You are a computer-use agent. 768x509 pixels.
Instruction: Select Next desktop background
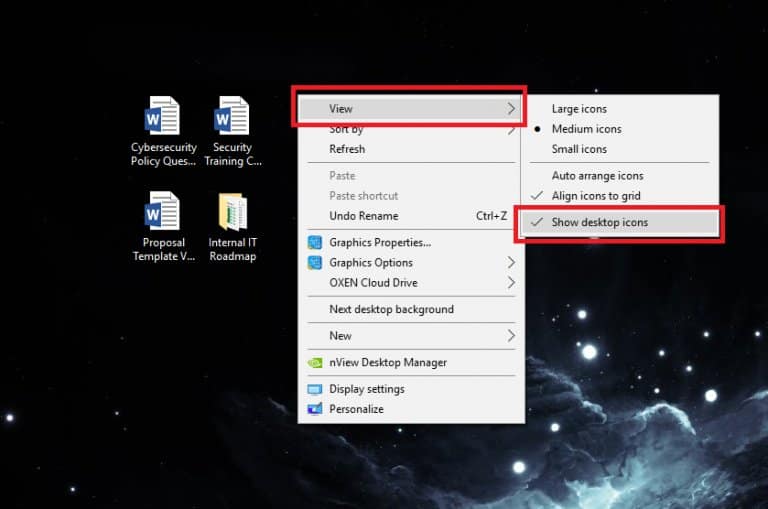[391, 309]
